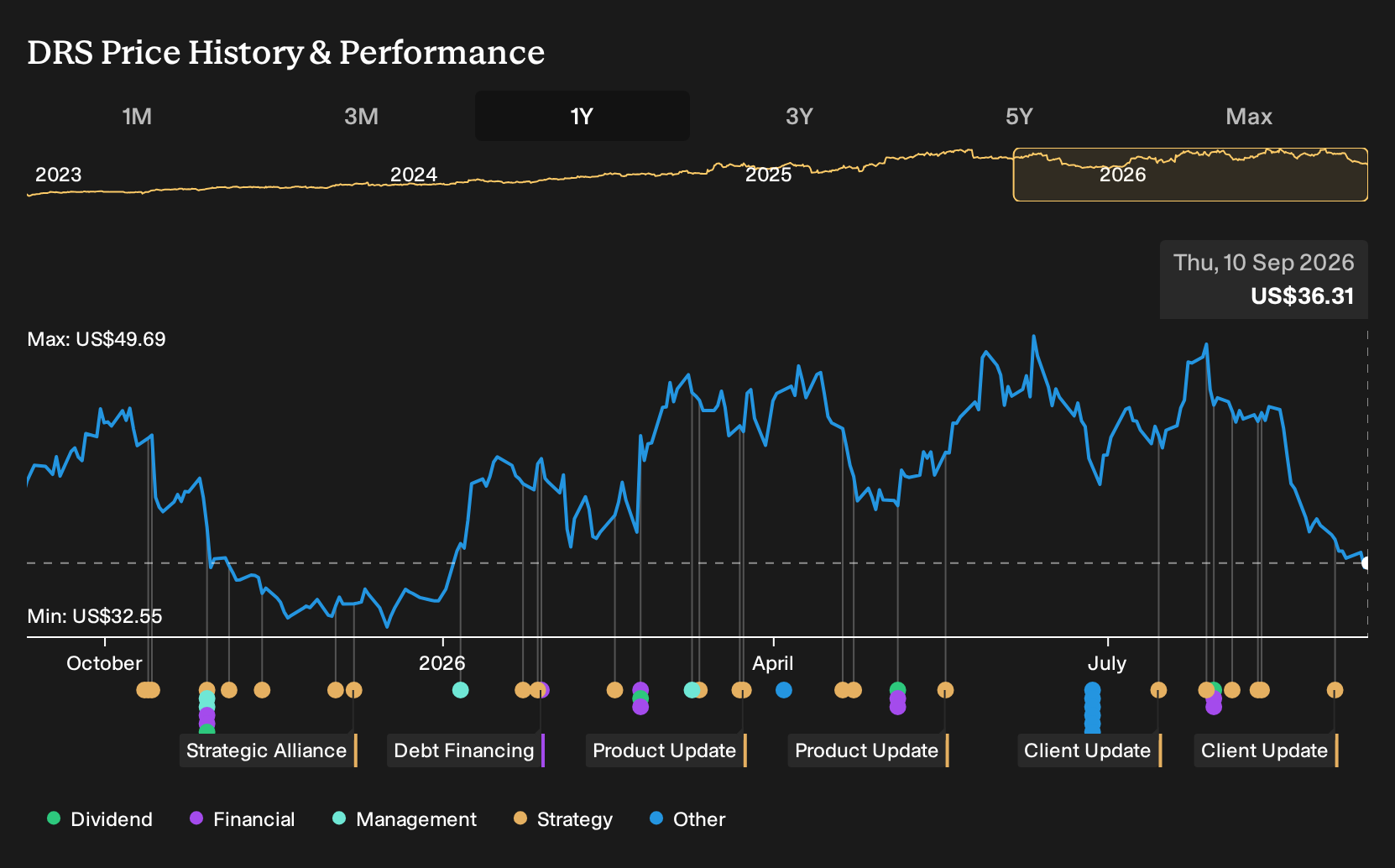This screenshot has height=868, width=1395.
Task: Open the final Client Update event label
Action: [x=1267, y=750]
